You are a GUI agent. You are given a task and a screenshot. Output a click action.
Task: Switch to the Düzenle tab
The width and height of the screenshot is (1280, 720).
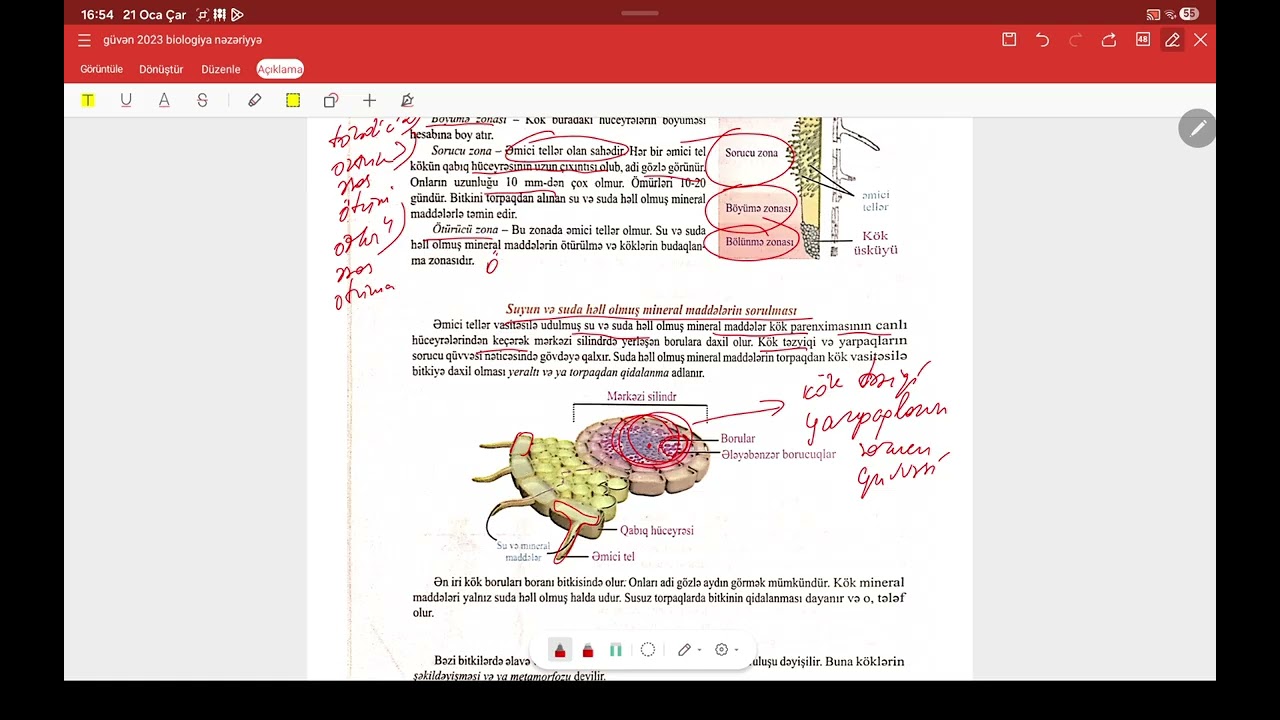221,69
